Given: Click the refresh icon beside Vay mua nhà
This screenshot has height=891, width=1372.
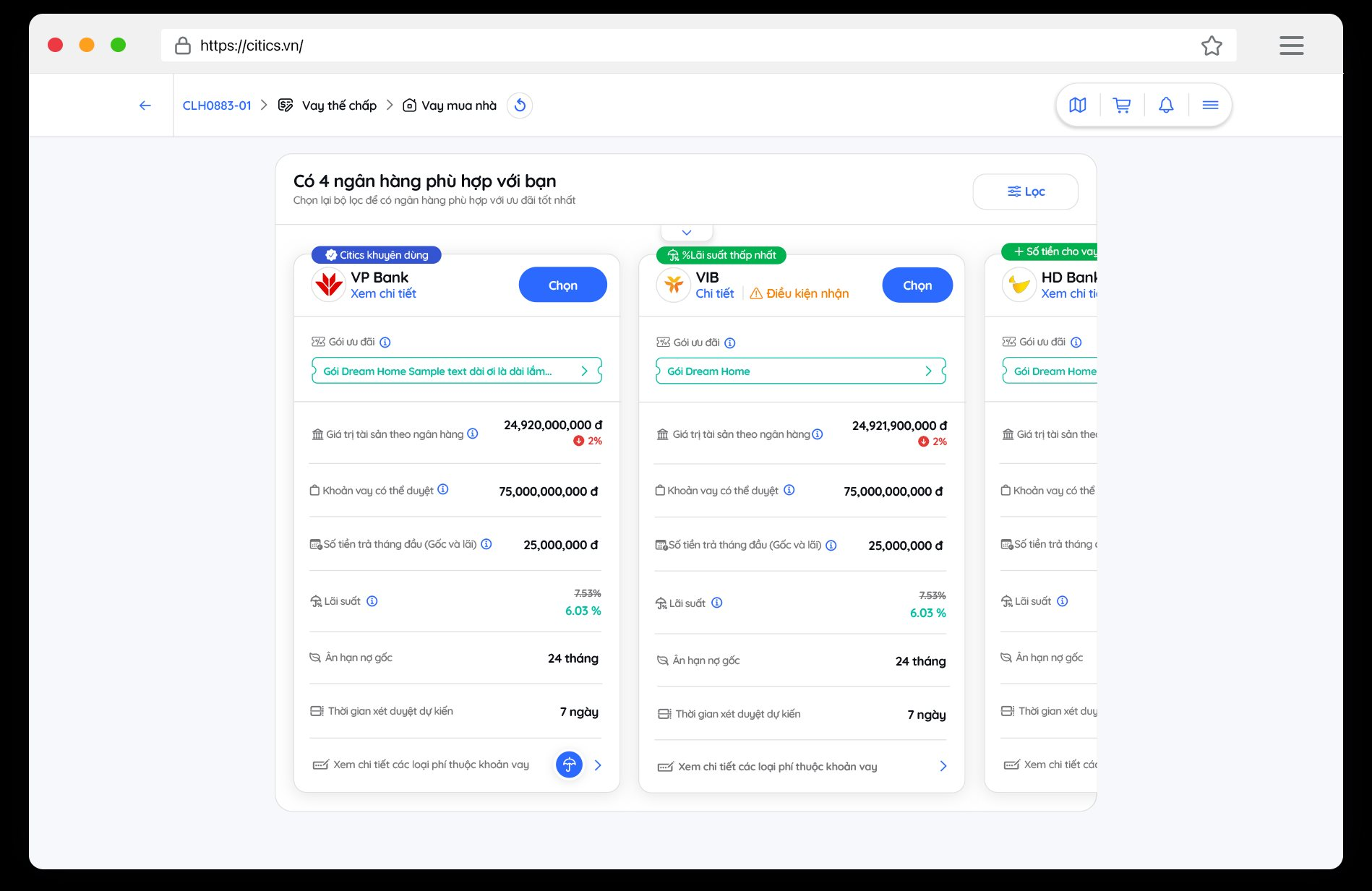Looking at the screenshot, I should tap(520, 106).
